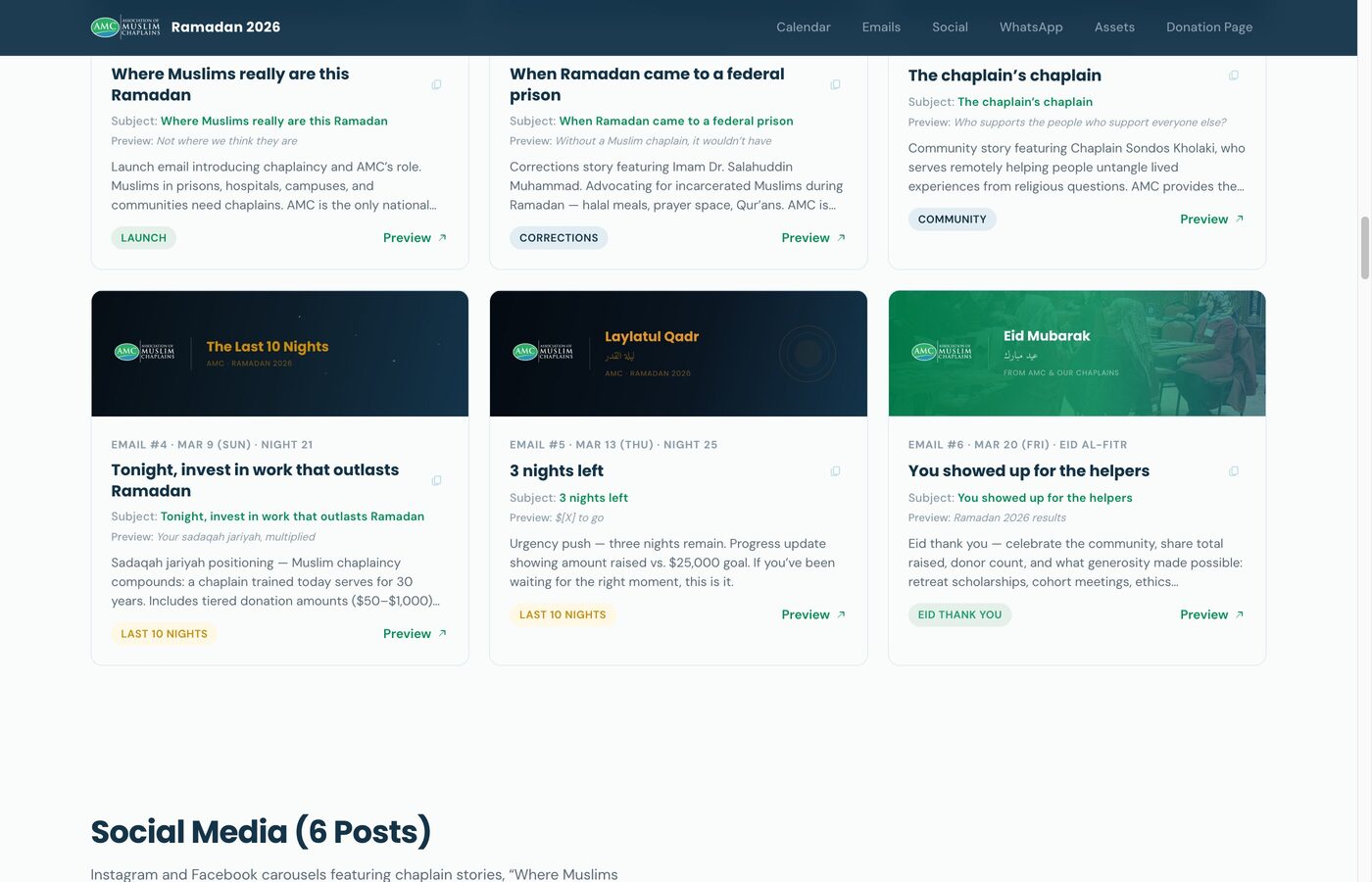Copy 'You showed up for the helpers' email
This screenshot has width=1372, height=882.
[x=1234, y=471]
